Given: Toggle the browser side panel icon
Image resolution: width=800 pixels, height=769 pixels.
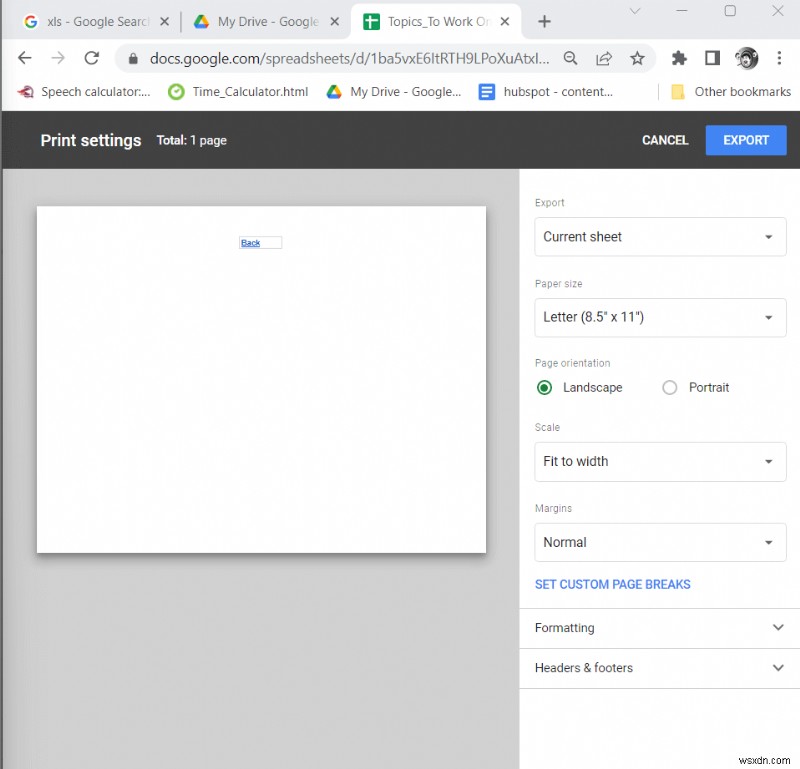Looking at the screenshot, I should [x=712, y=58].
